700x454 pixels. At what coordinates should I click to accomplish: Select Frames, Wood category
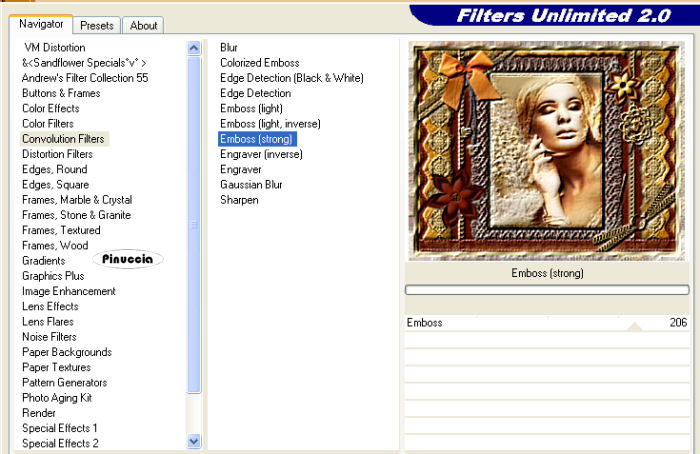55,245
